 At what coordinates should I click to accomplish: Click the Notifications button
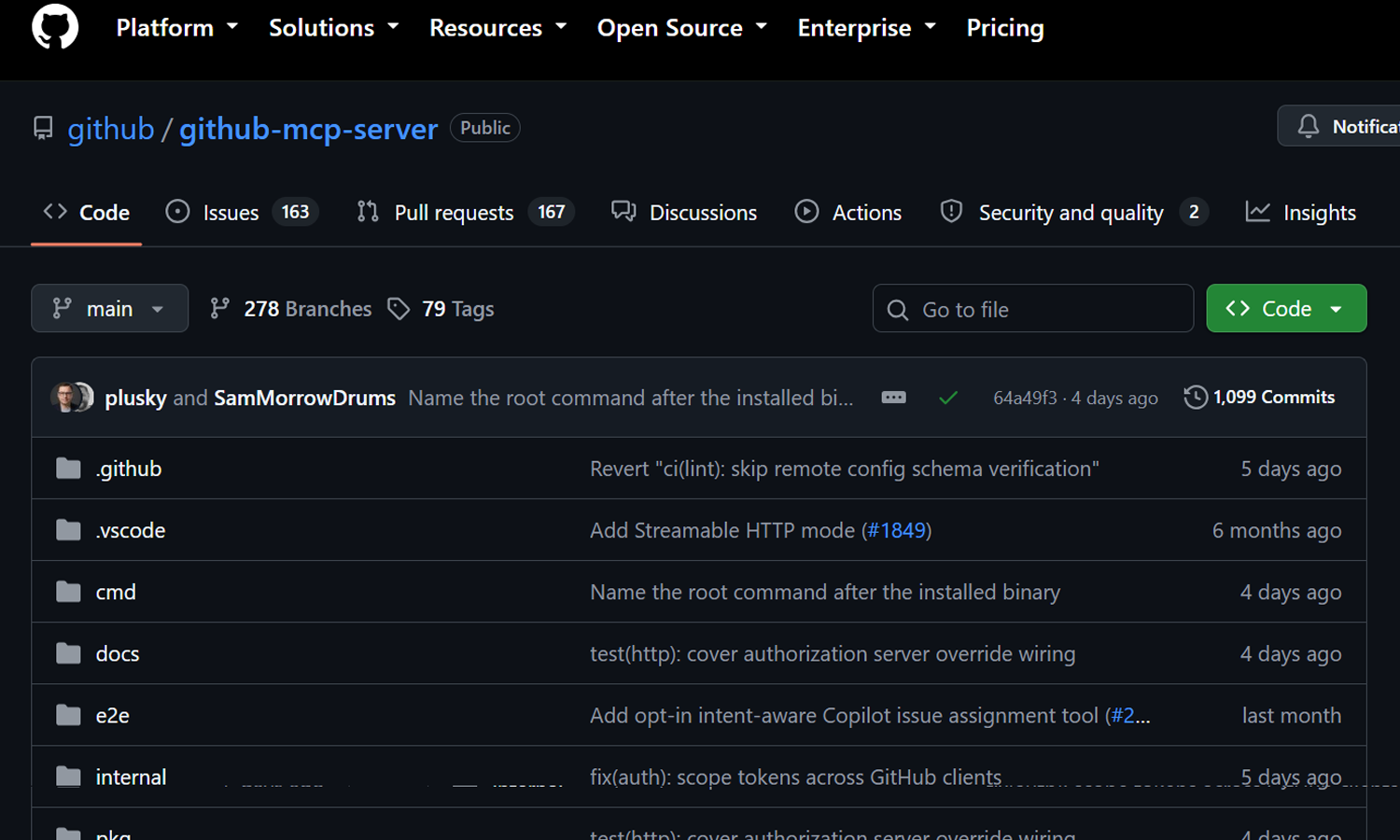click(1339, 126)
